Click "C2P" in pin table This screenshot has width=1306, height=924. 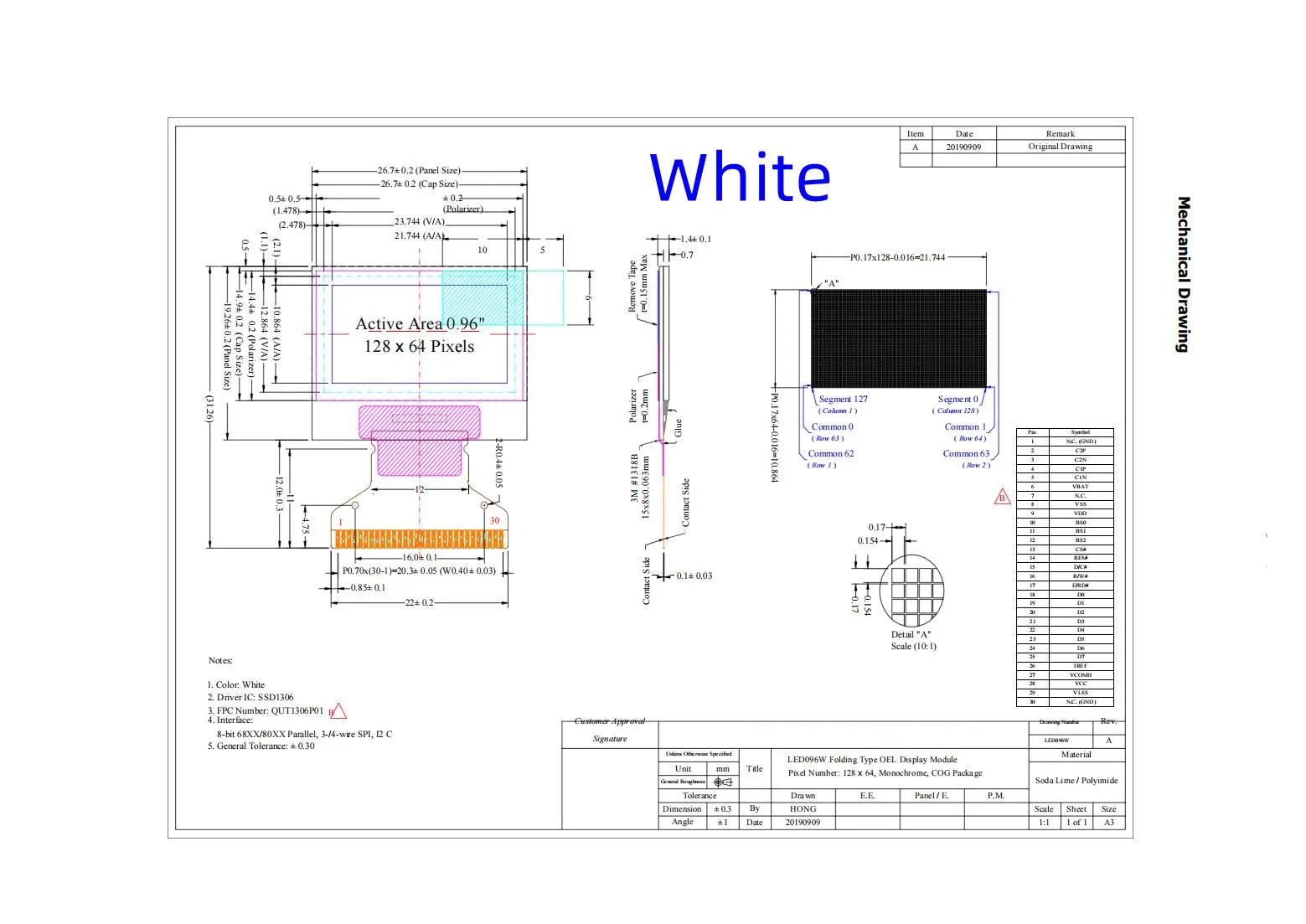tap(1080, 451)
